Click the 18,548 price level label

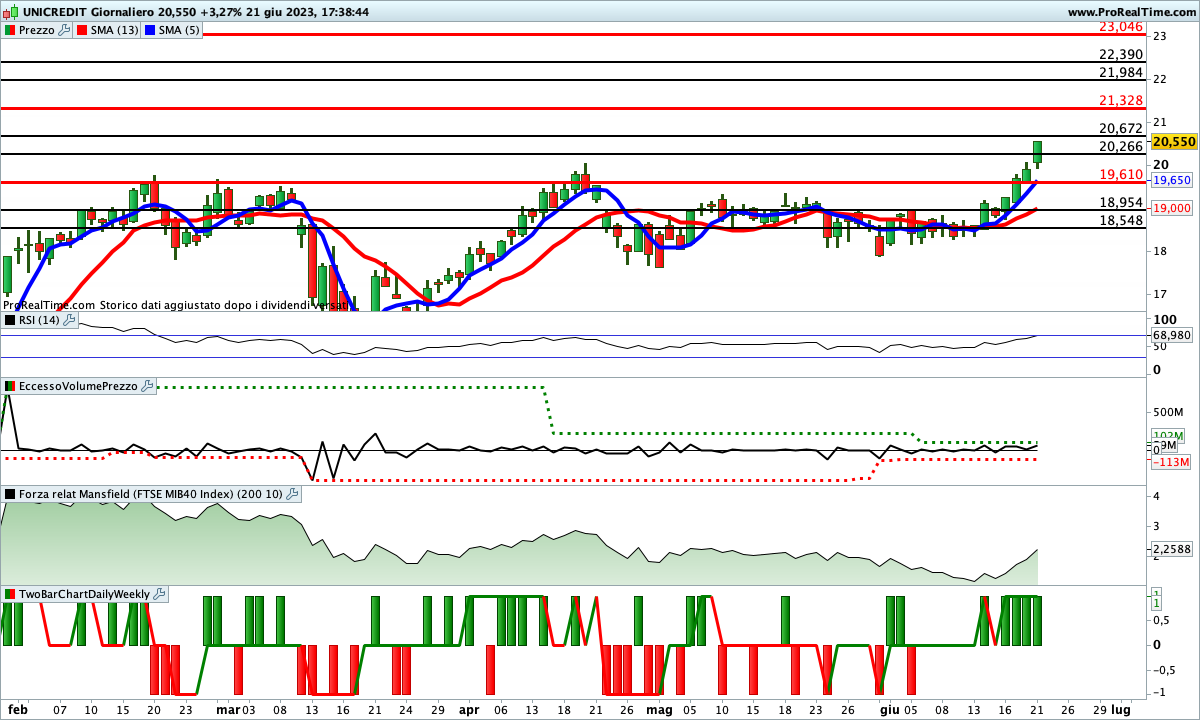coord(1120,221)
